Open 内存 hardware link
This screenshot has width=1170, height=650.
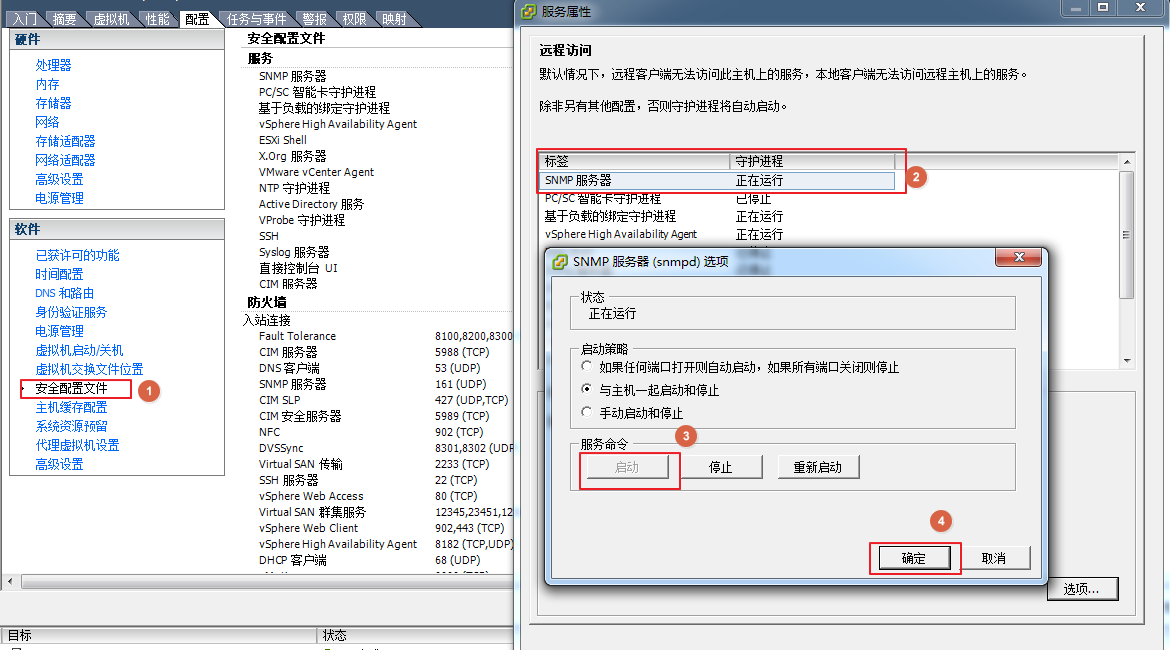(47, 84)
